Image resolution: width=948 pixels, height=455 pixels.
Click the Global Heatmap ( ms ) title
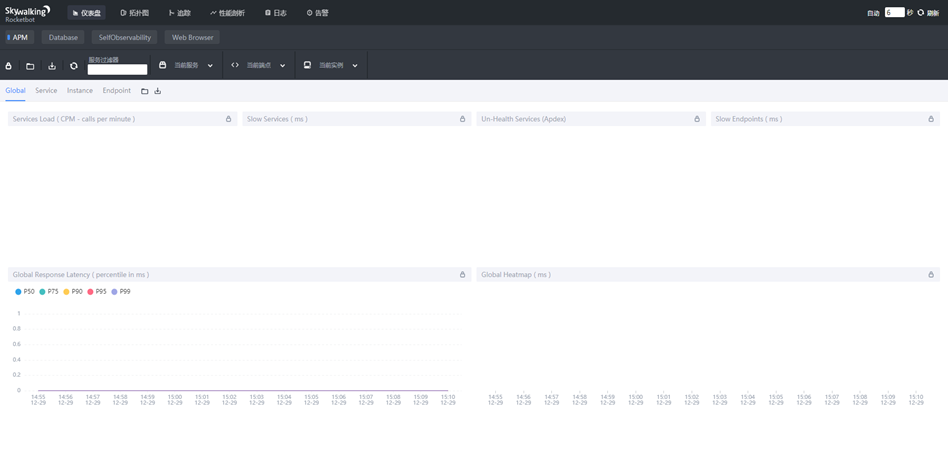(516, 274)
